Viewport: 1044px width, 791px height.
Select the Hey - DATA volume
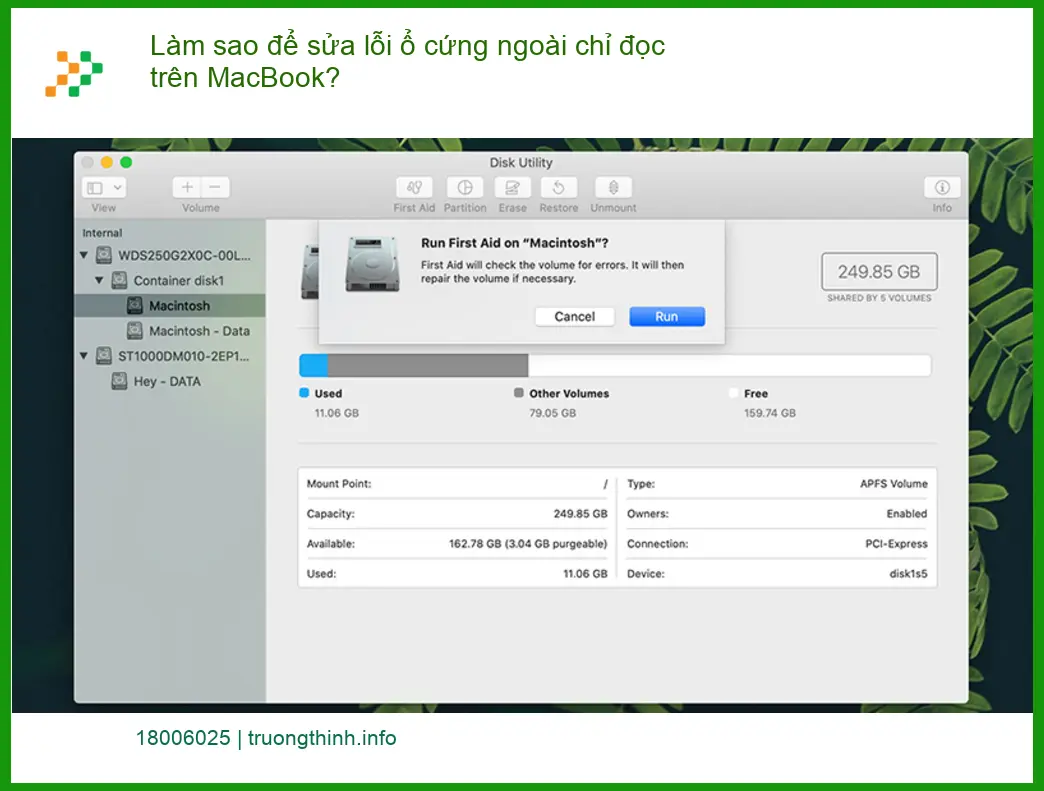(x=170, y=382)
